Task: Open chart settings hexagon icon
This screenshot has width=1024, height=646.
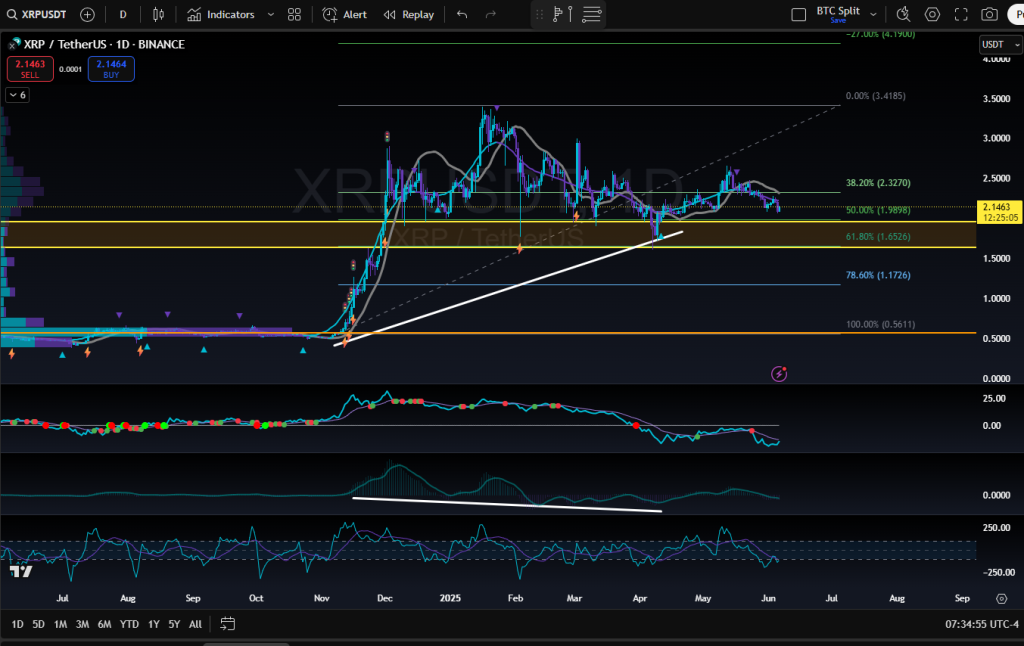Action: click(x=932, y=14)
